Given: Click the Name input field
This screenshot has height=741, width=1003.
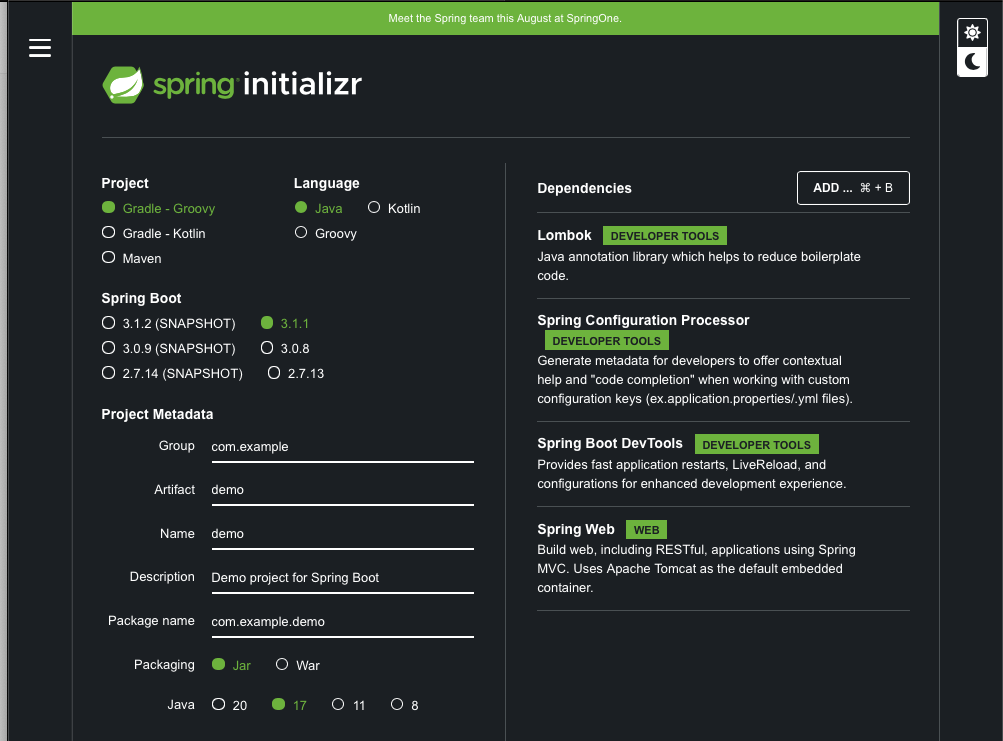Looking at the screenshot, I should (342, 534).
